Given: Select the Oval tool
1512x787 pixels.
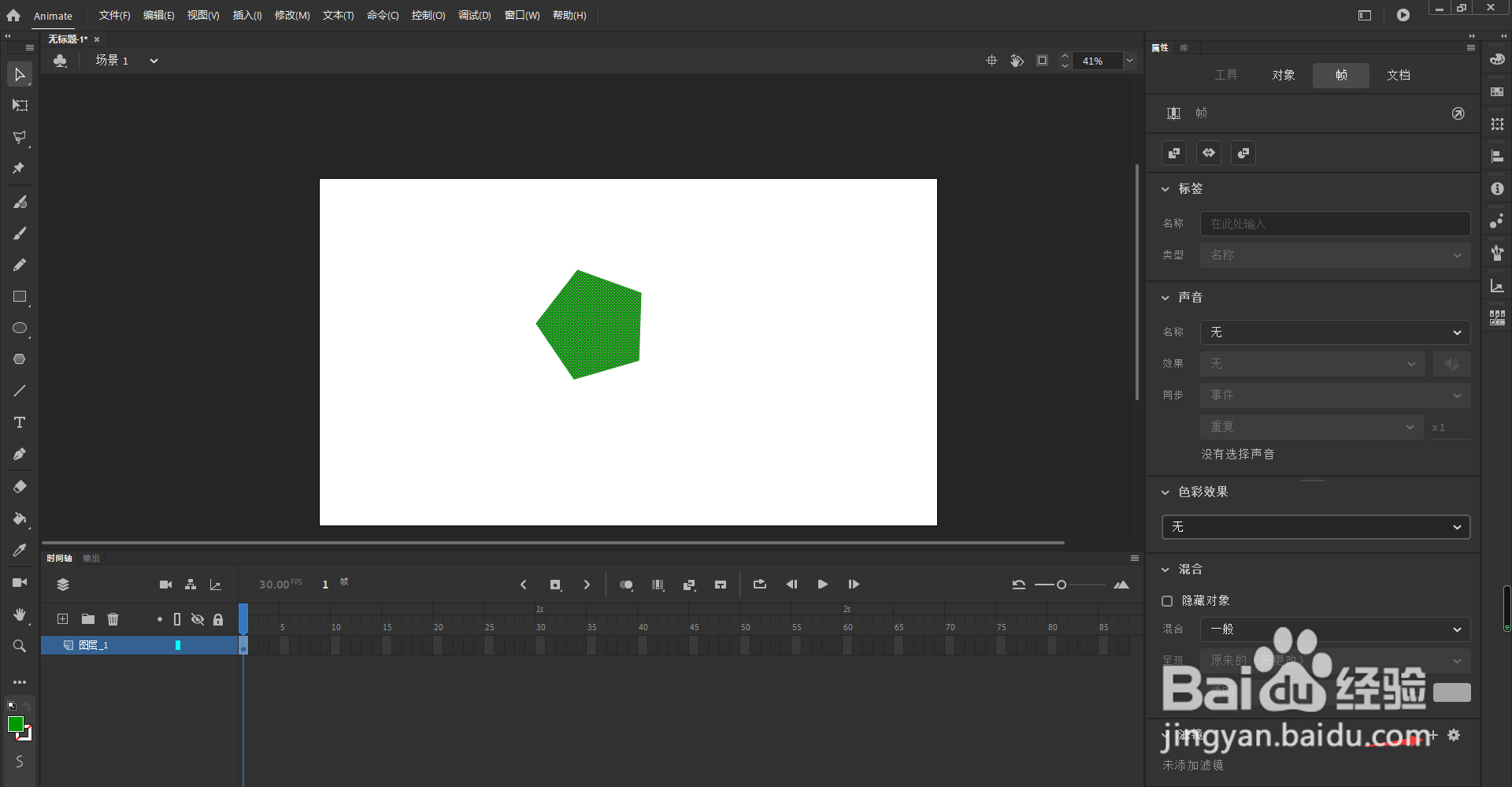Looking at the screenshot, I should 20,328.
